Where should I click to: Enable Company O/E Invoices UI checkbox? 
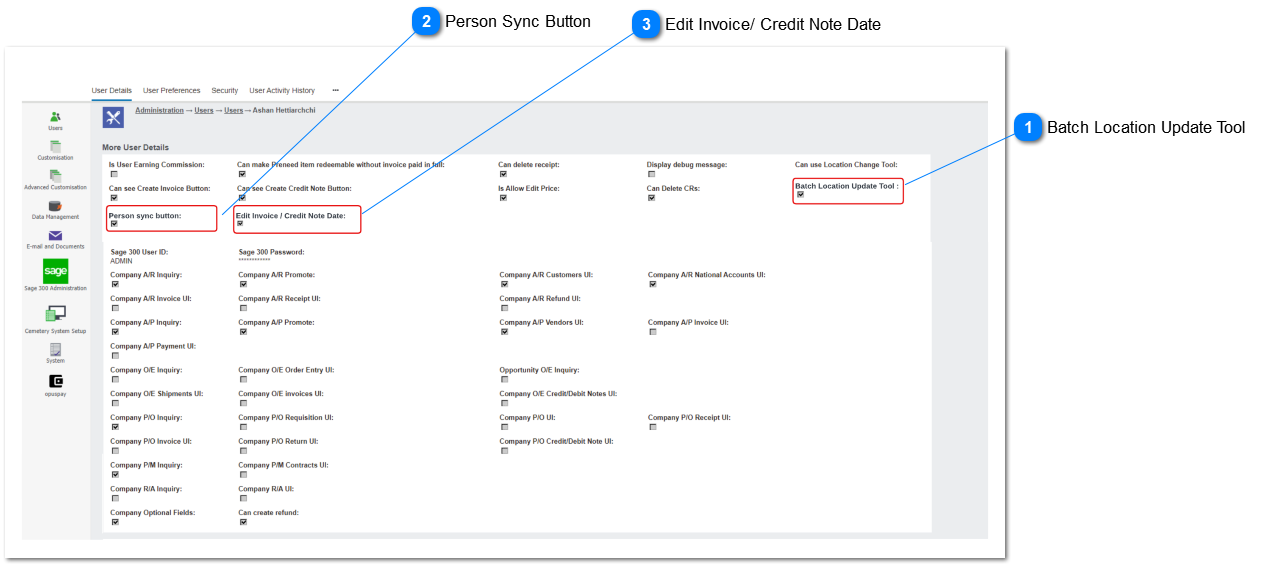(243, 403)
